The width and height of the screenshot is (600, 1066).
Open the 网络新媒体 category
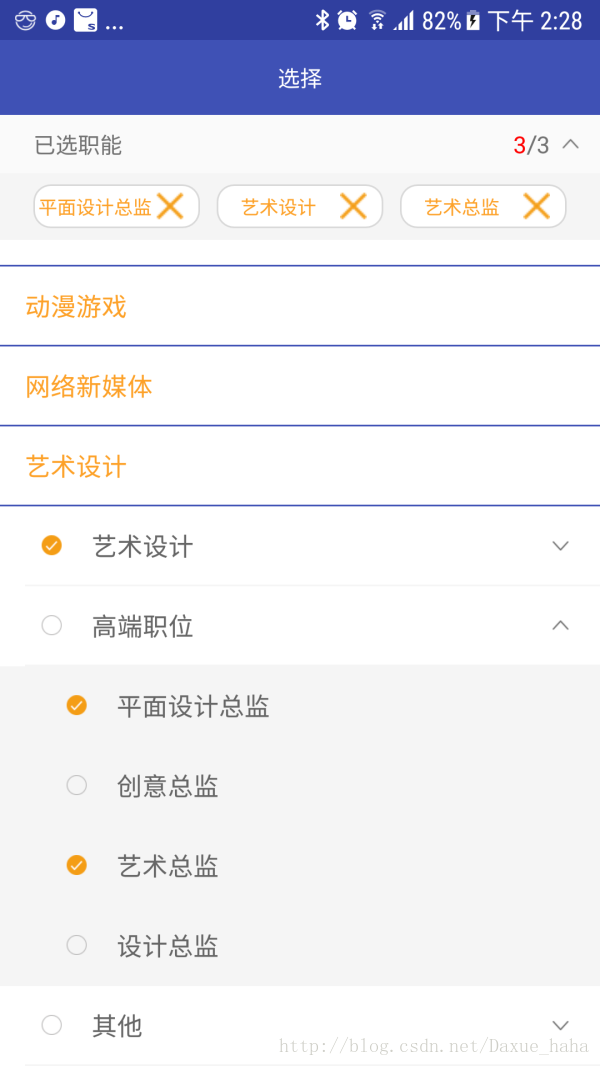pyautogui.click(x=88, y=387)
